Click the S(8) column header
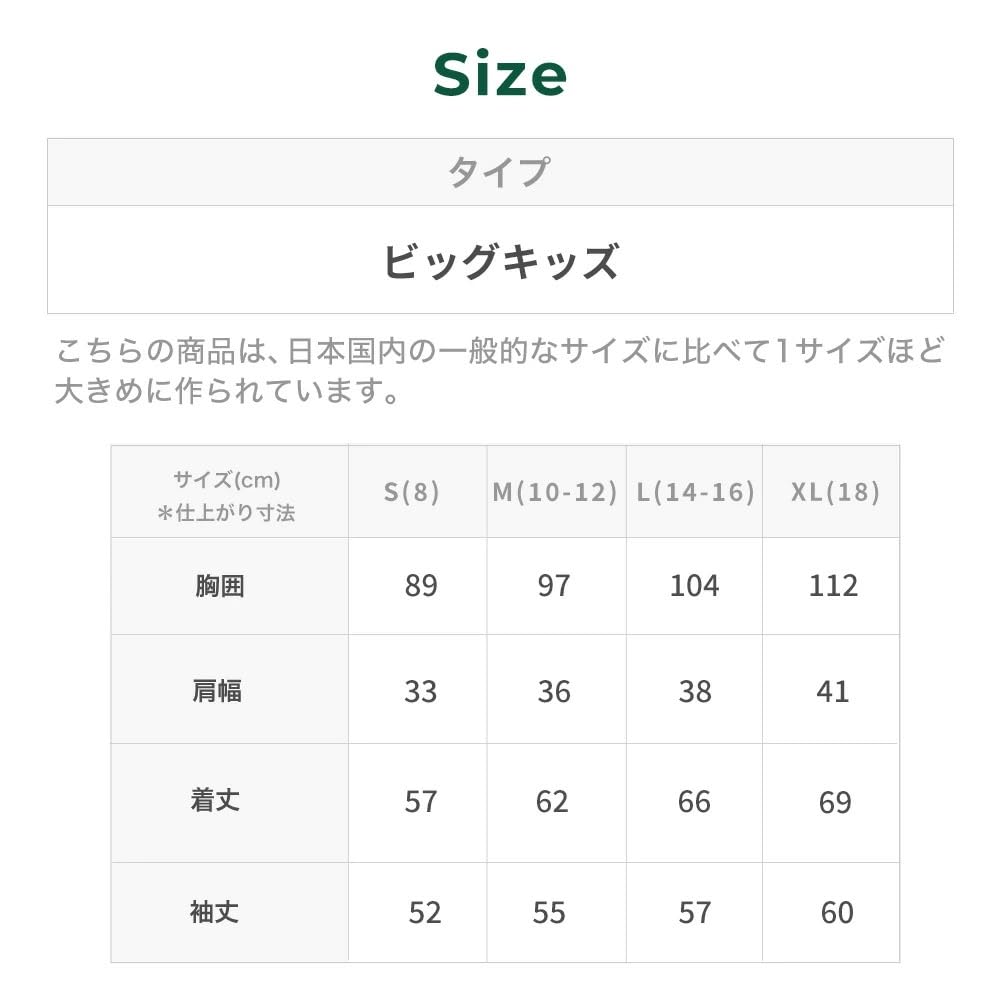The height and width of the screenshot is (1000, 1000). [412, 492]
